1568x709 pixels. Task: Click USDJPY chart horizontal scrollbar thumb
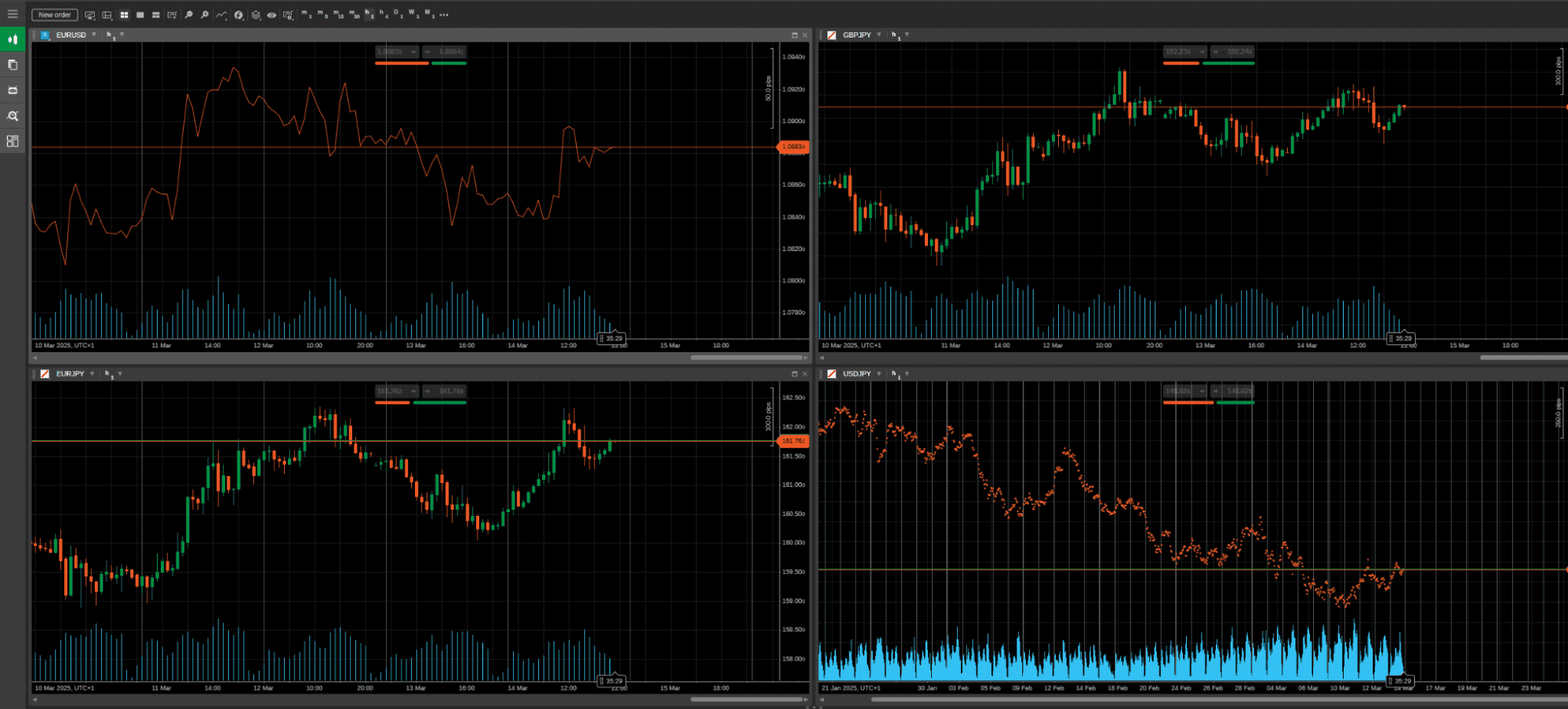coord(1220,699)
